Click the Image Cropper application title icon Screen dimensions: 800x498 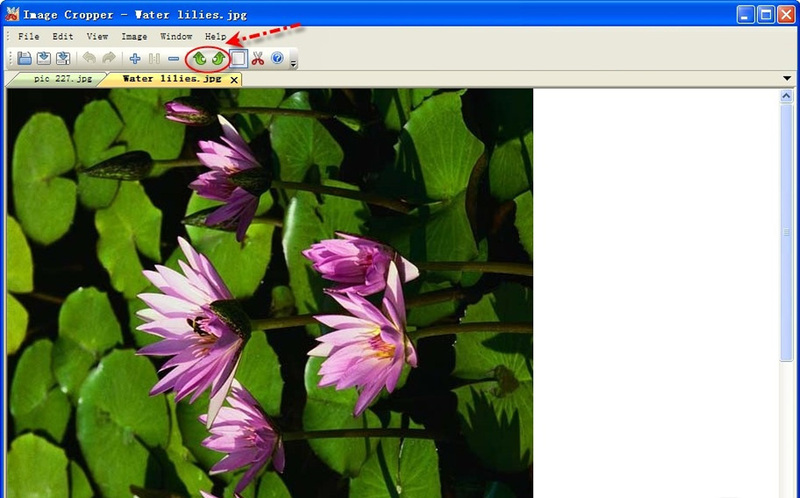point(12,14)
